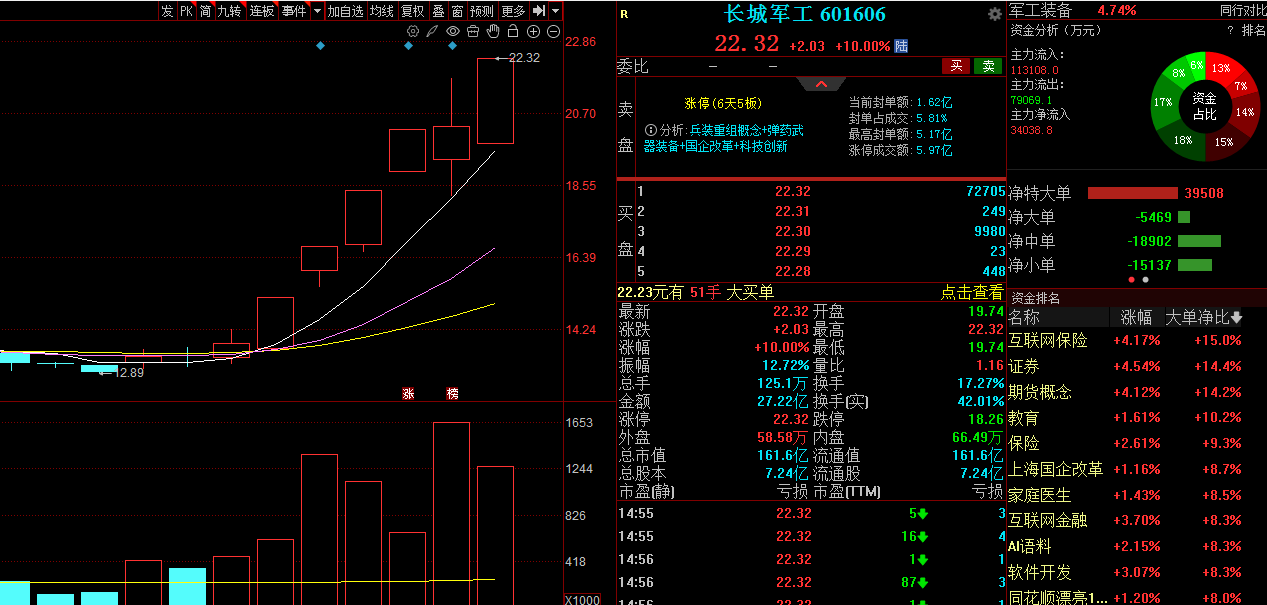Screen dimensions: 1267x605
Task: Toggle the eye visibility icon on chart
Action: (x=453, y=32)
